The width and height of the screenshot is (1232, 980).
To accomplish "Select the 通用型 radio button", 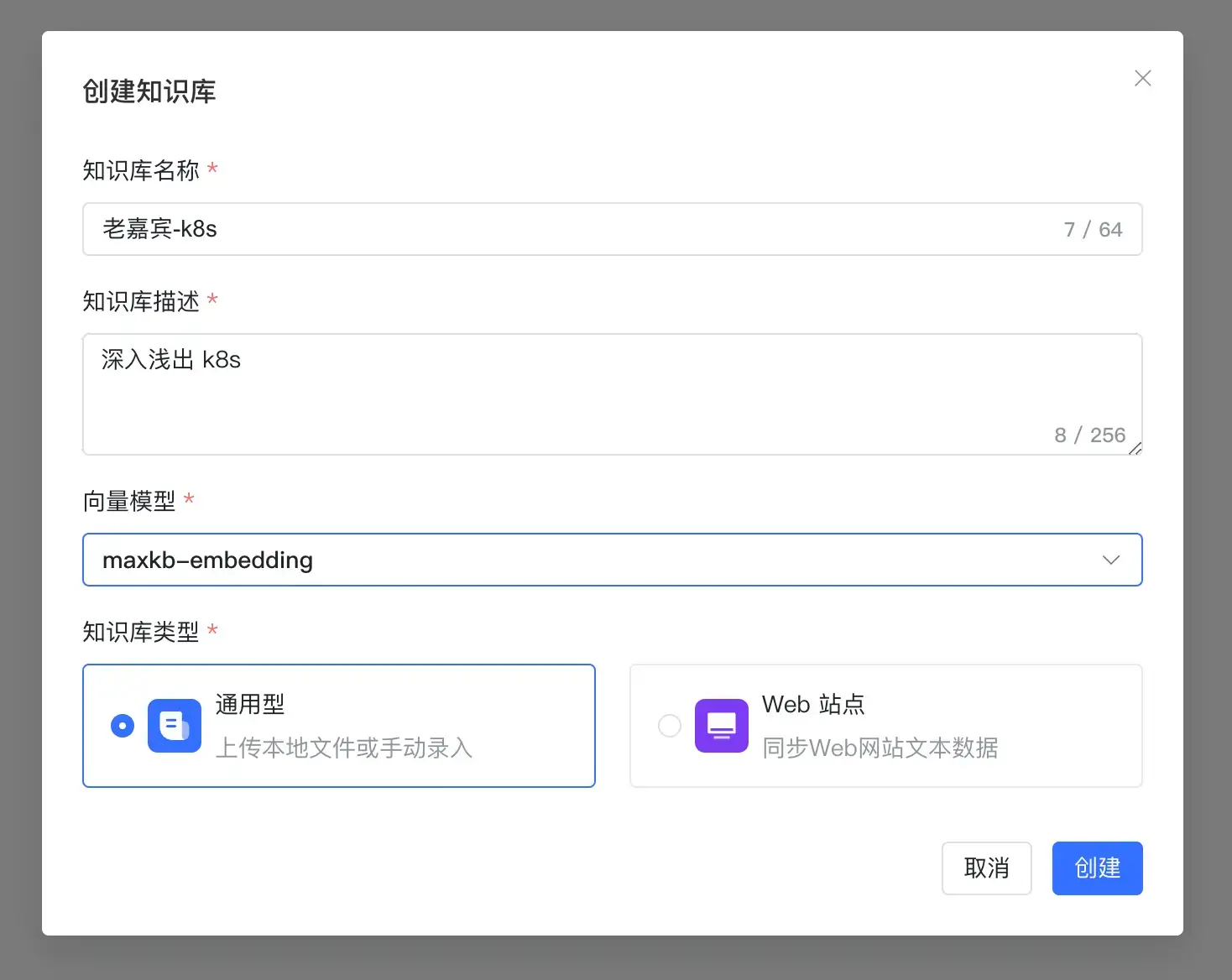I will pos(123,726).
